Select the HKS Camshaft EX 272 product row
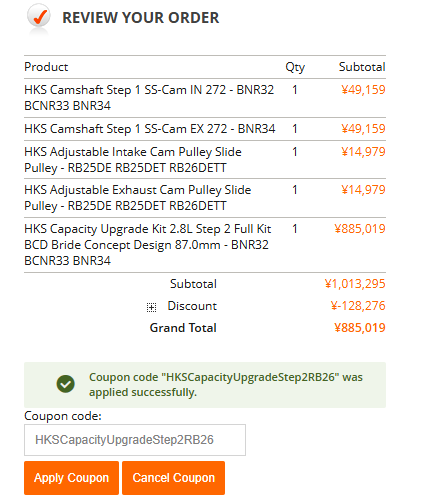This screenshot has width=421, height=496. [205, 129]
